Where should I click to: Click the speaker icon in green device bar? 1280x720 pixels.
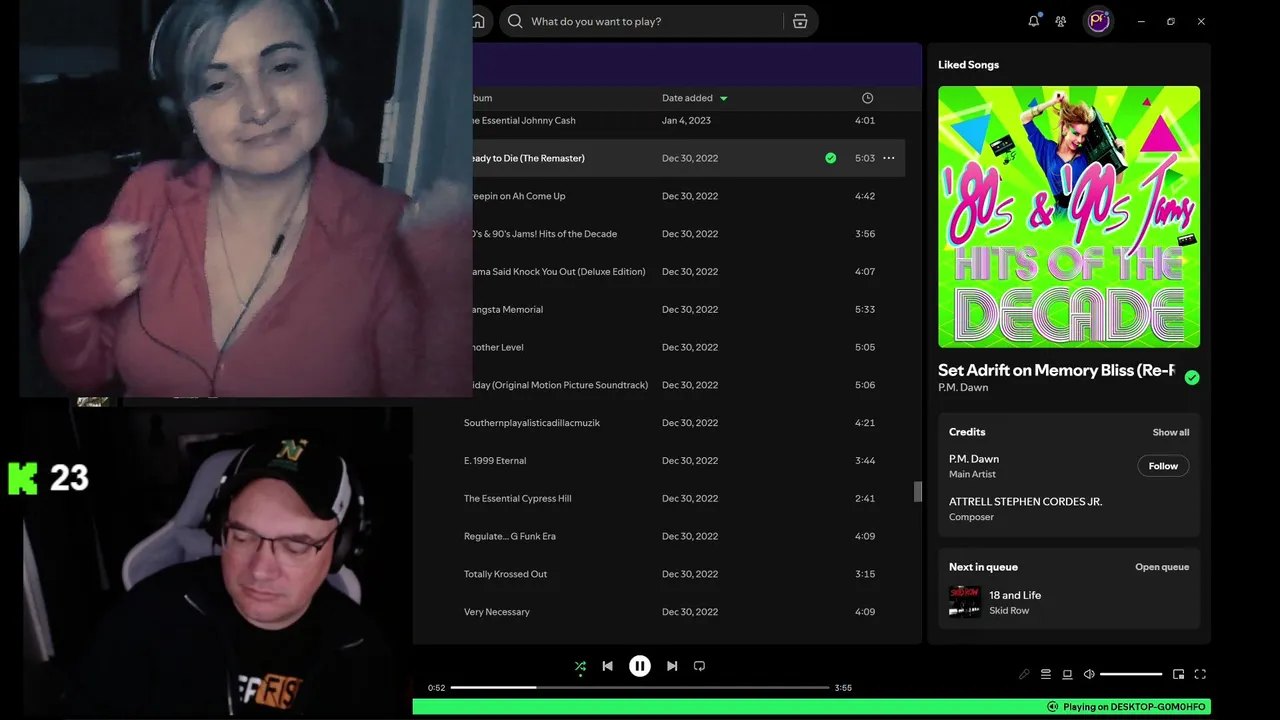(1052, 707)
